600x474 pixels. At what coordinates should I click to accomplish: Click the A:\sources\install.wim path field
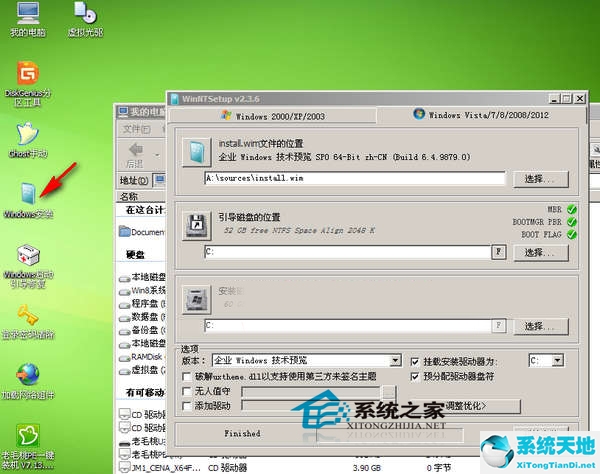tap(355, 178)
